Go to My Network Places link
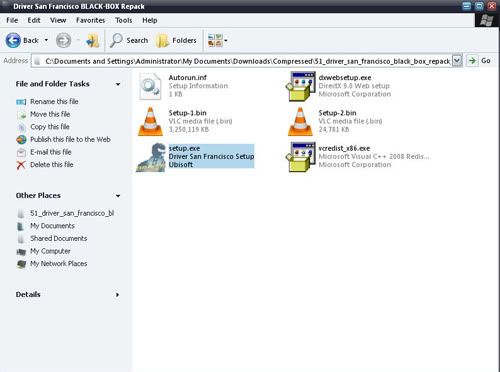 point(59,264)
